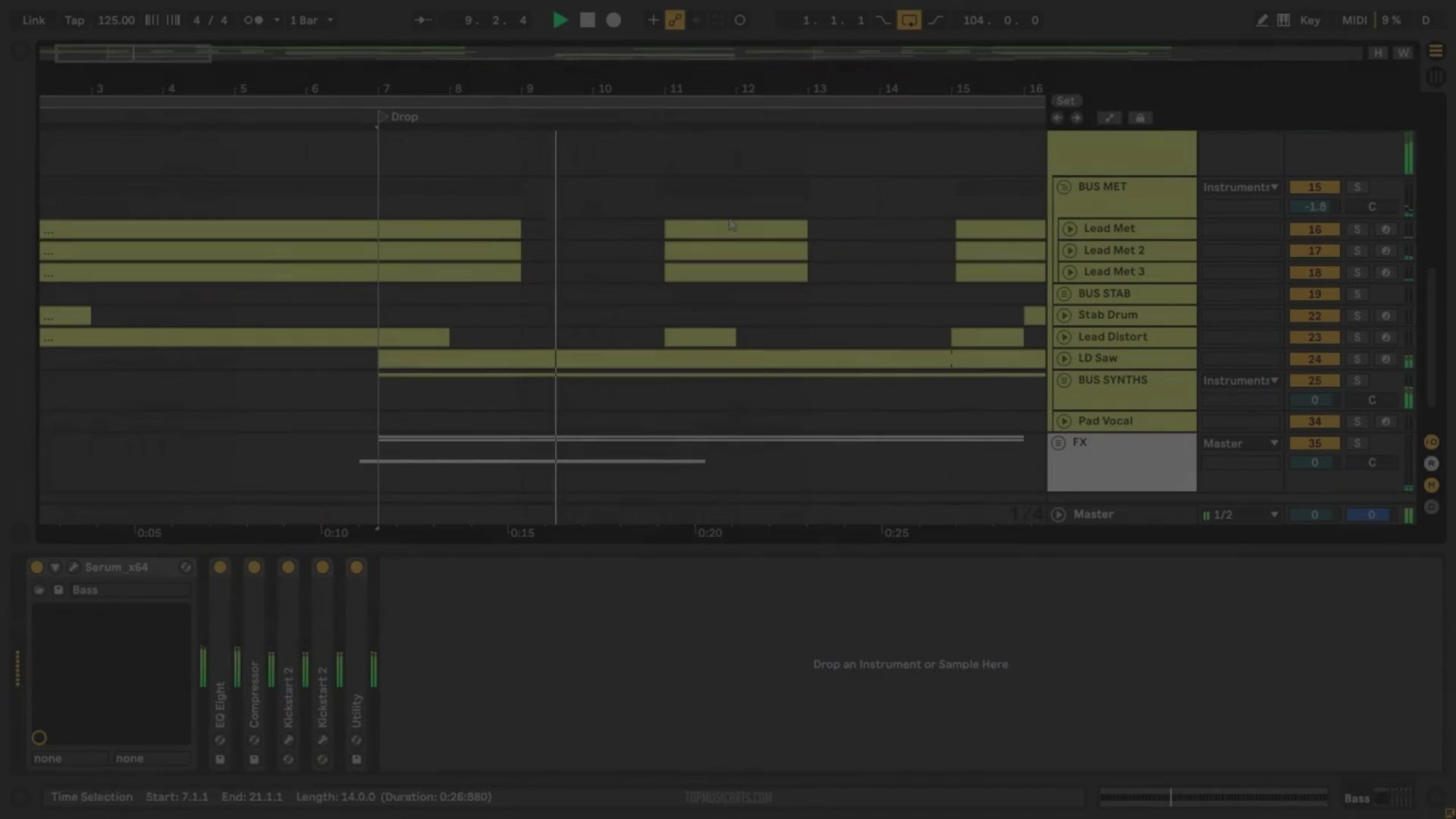1456x819 pixels.
Task: Fold the BUS MET group track
Action: pyautogui.click(x=1064, y=187)
